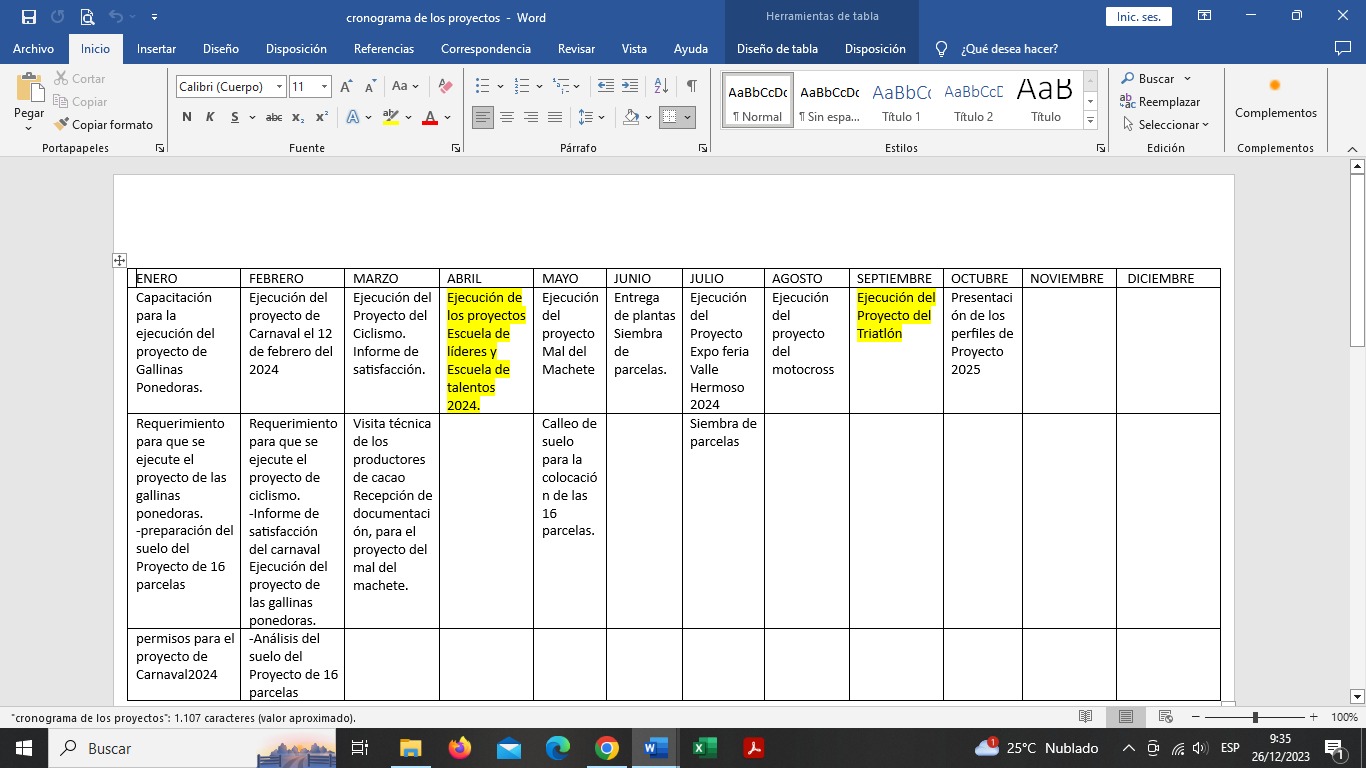1366x768 pixels.
Task: Click the Inic. ses. sign-in button
Action: (1138, 17)
